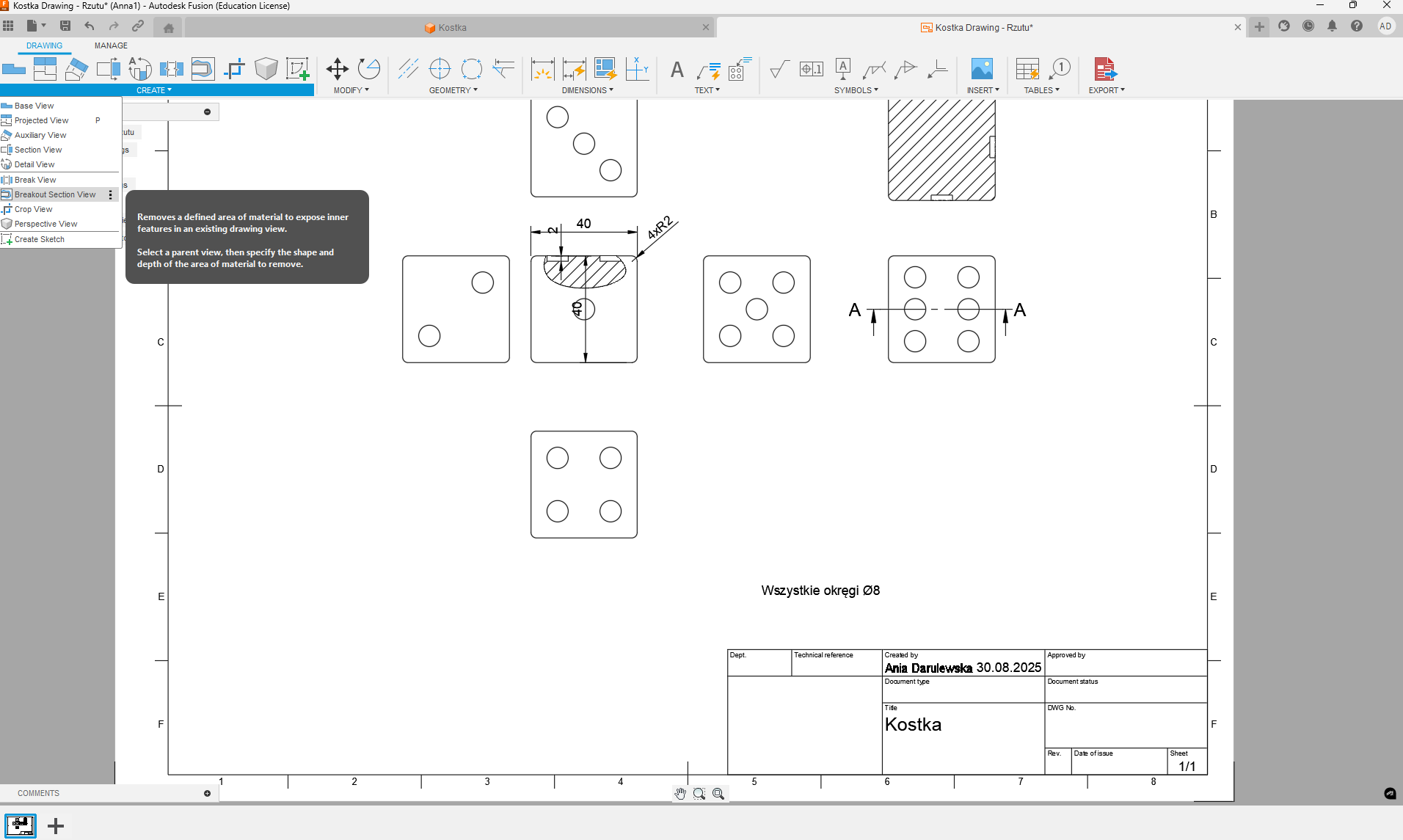Switch to the Kostka document tab

(x=452, y=28)
